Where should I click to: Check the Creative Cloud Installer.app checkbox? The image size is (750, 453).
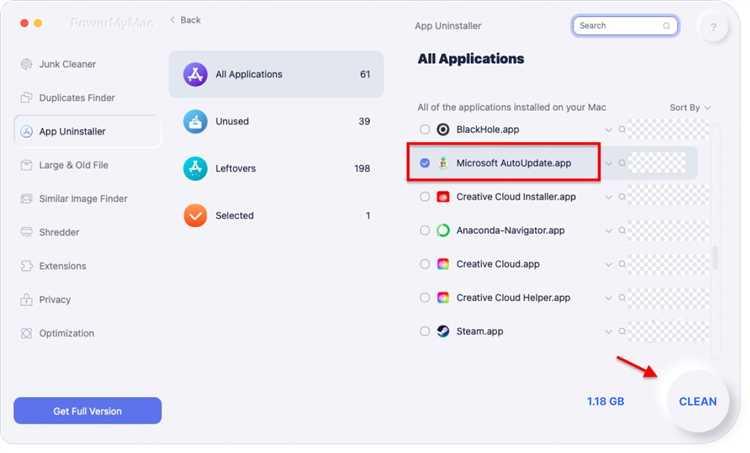pyautogui.click(x=424, y=197)
